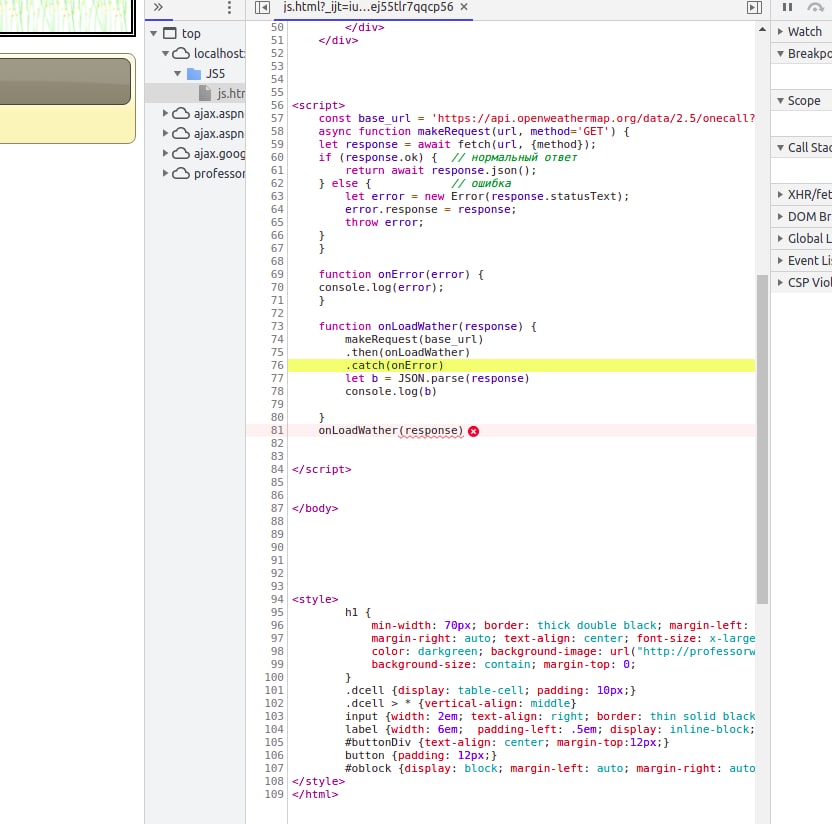Image resolution: width=832 pixels, height=824 pixels.
Task: Click the error icon on line 81
Action: pyautogui.click(x=473, y=431)
